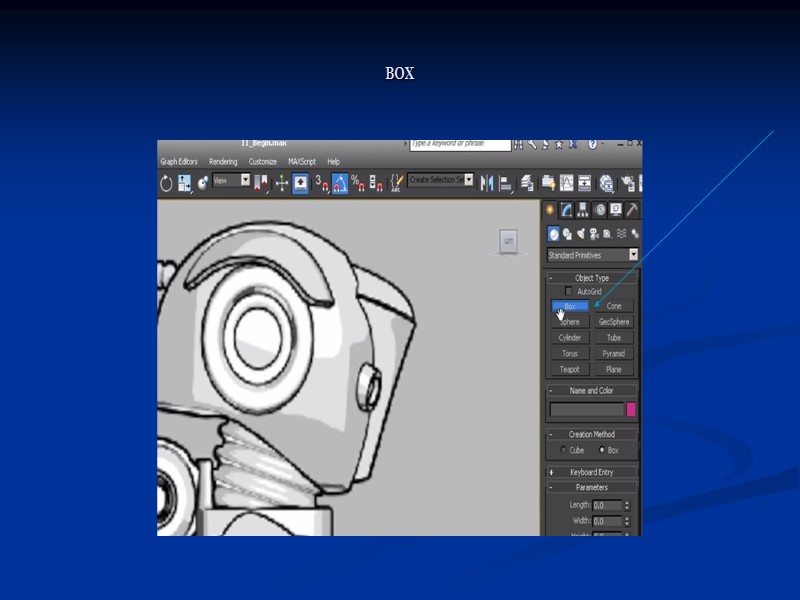
Task: Click the keyword search field
Action: pyautogui.click(x=460, y=144)
